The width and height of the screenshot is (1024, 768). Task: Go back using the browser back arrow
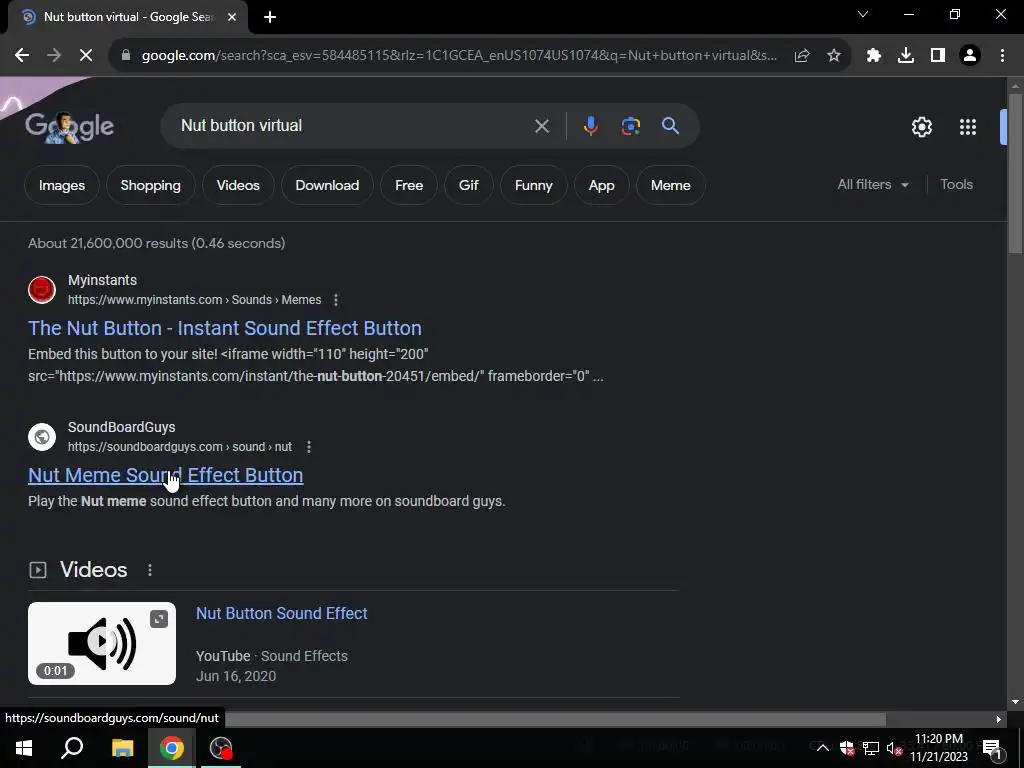click(x=22, y=56)
